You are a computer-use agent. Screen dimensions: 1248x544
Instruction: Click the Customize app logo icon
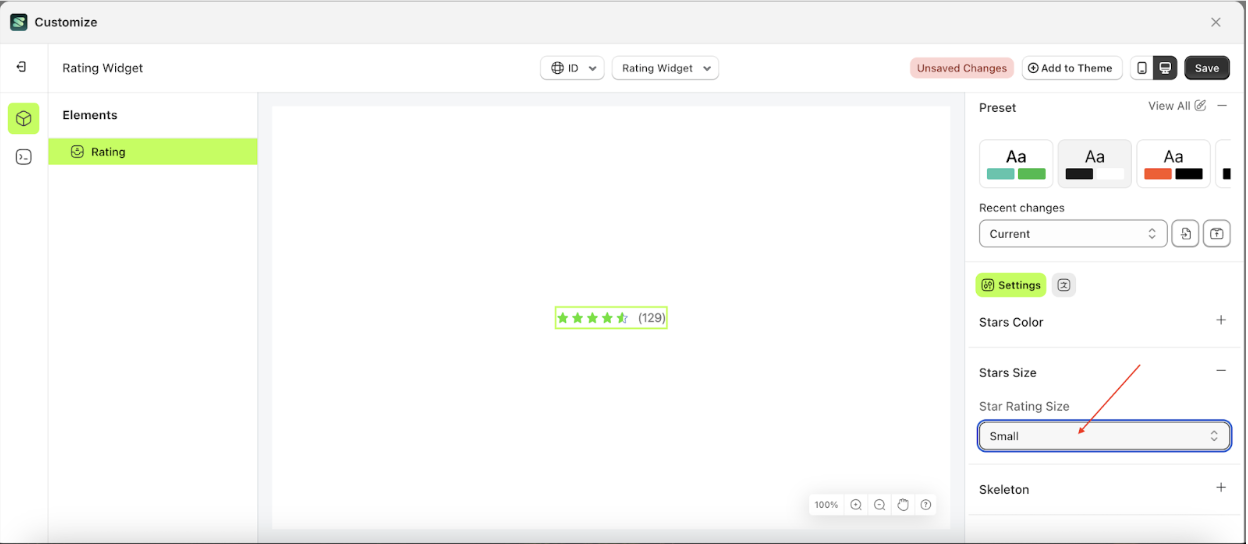click(x=19, y=22)
